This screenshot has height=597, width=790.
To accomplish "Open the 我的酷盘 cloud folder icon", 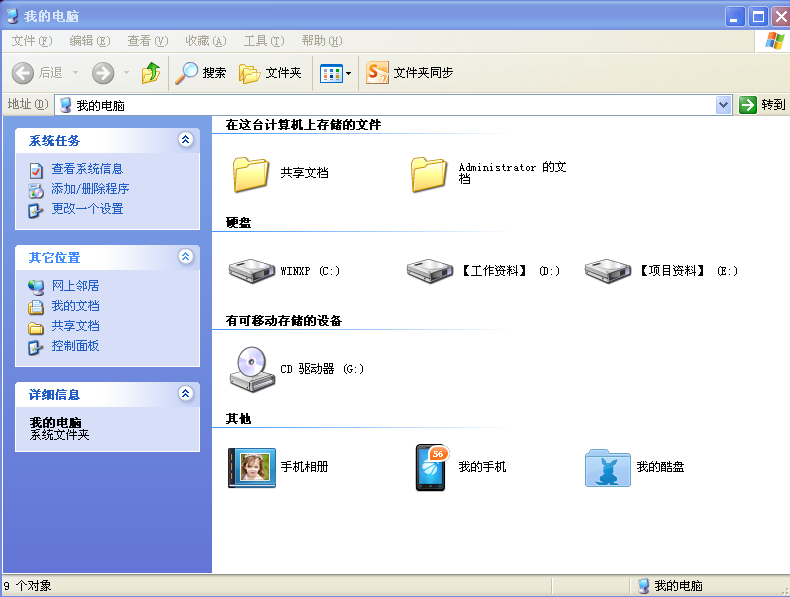I will click(608, 467).
